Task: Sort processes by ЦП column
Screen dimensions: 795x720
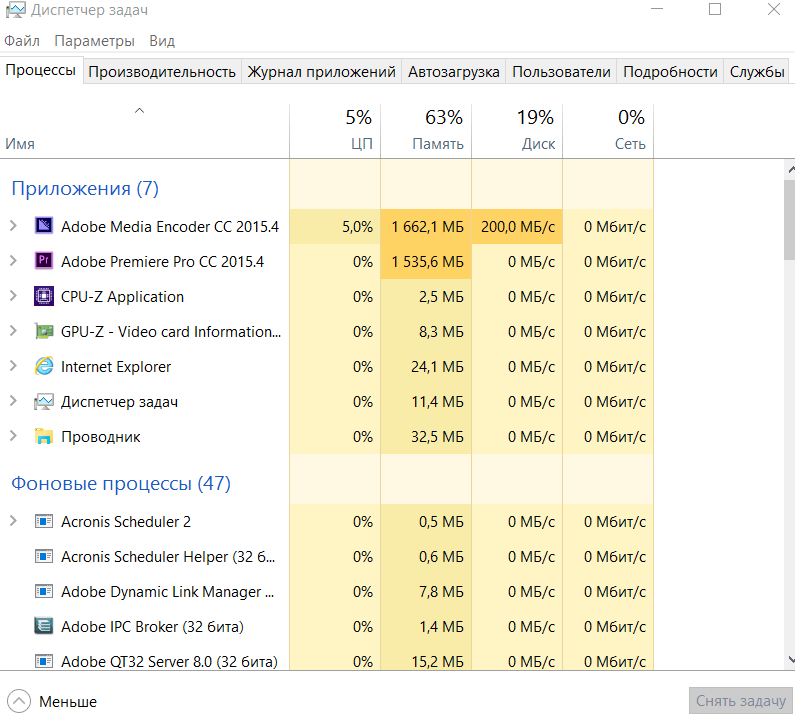Action: (335, 131)
